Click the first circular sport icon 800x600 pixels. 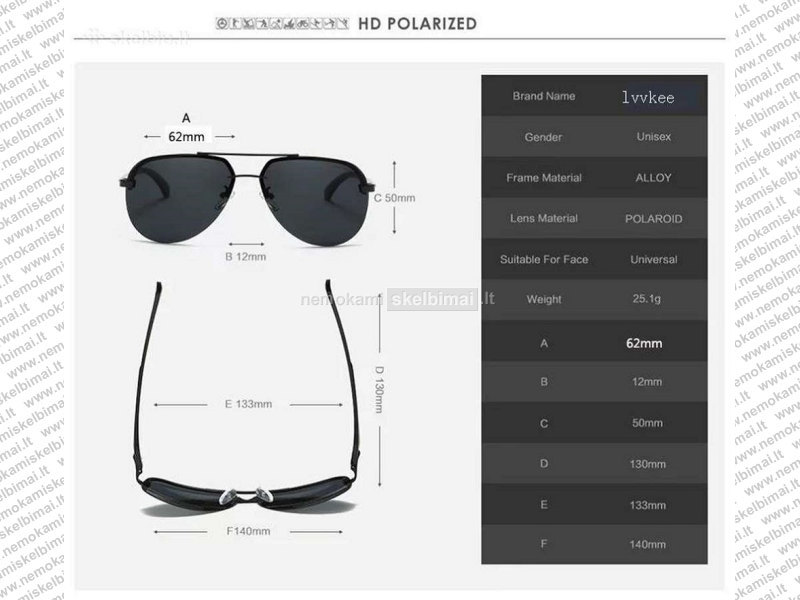coord(221,23)
